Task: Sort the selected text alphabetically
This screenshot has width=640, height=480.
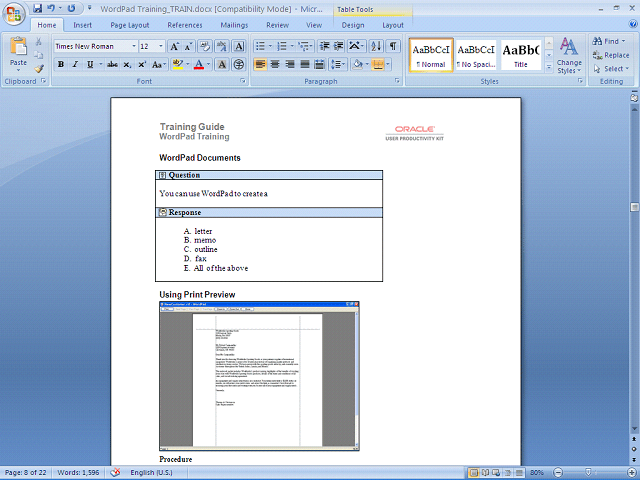Action: pyautogui.click(x=376, y=46)
